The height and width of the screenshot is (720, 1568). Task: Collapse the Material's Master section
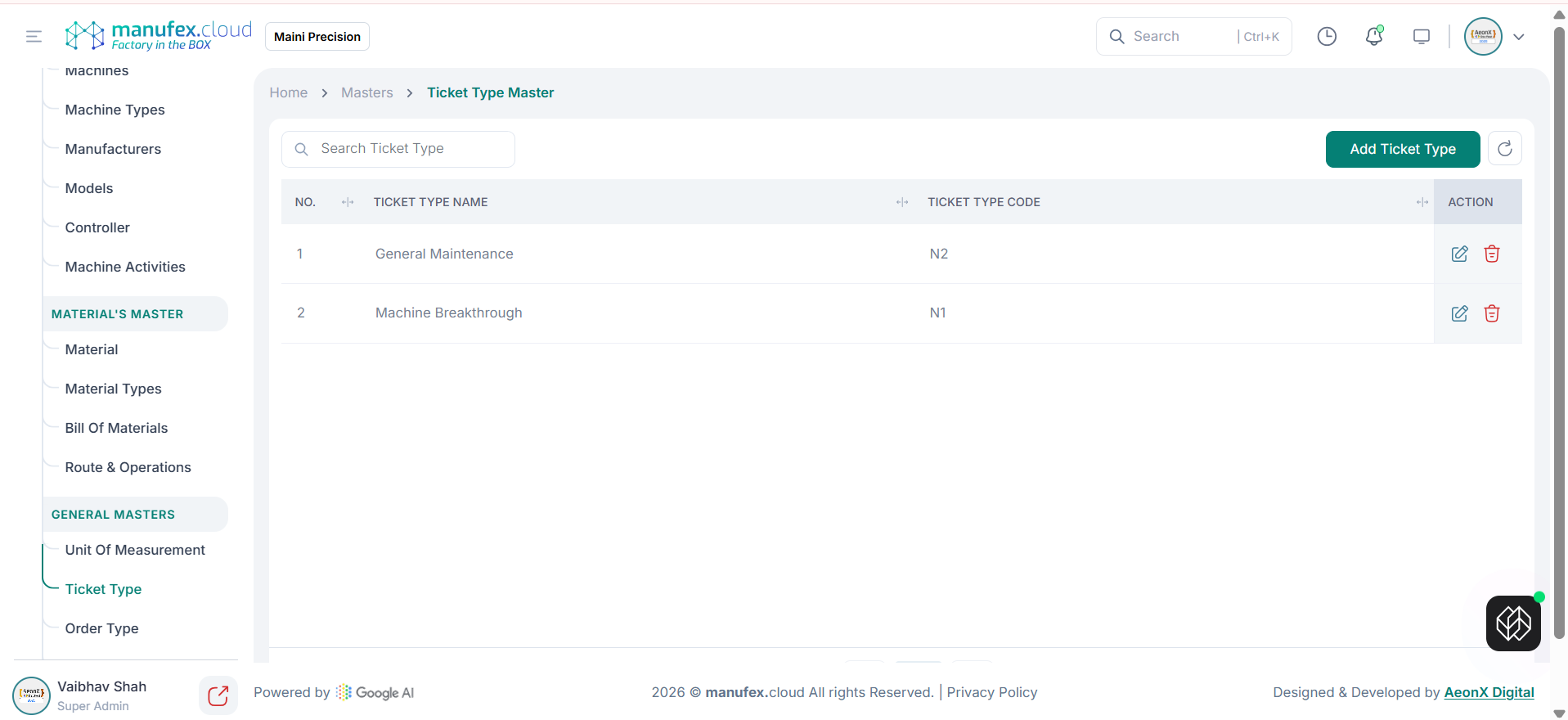[135, 314]
